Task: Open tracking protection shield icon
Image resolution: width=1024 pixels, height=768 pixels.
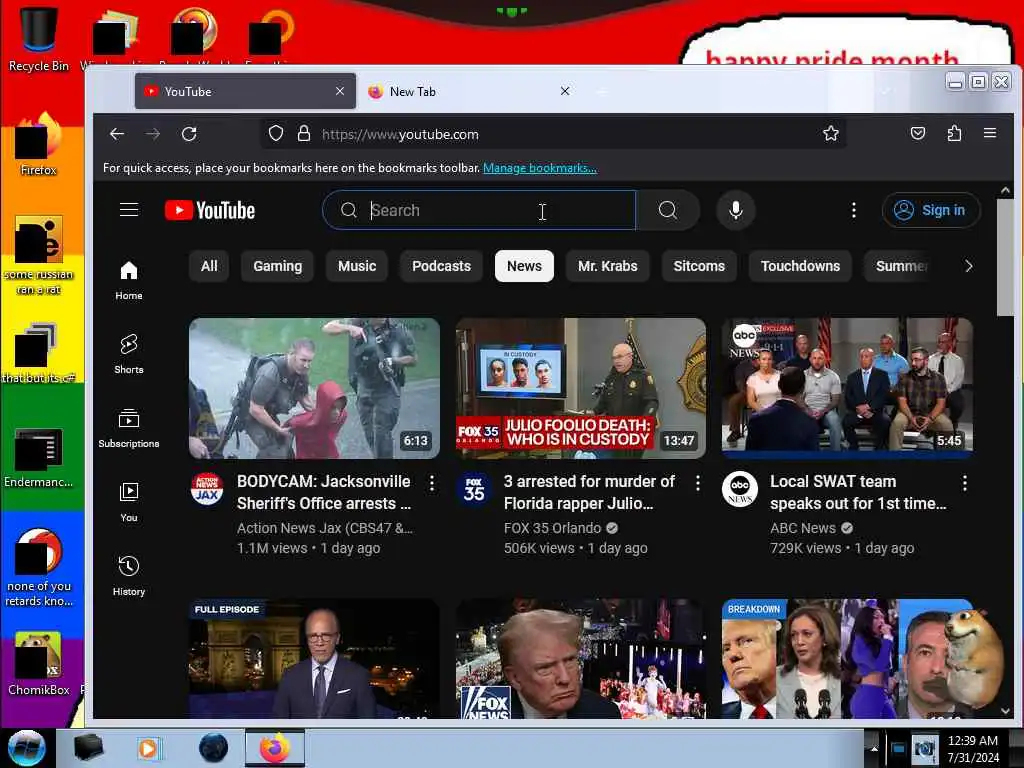Action: click(276, 134)
